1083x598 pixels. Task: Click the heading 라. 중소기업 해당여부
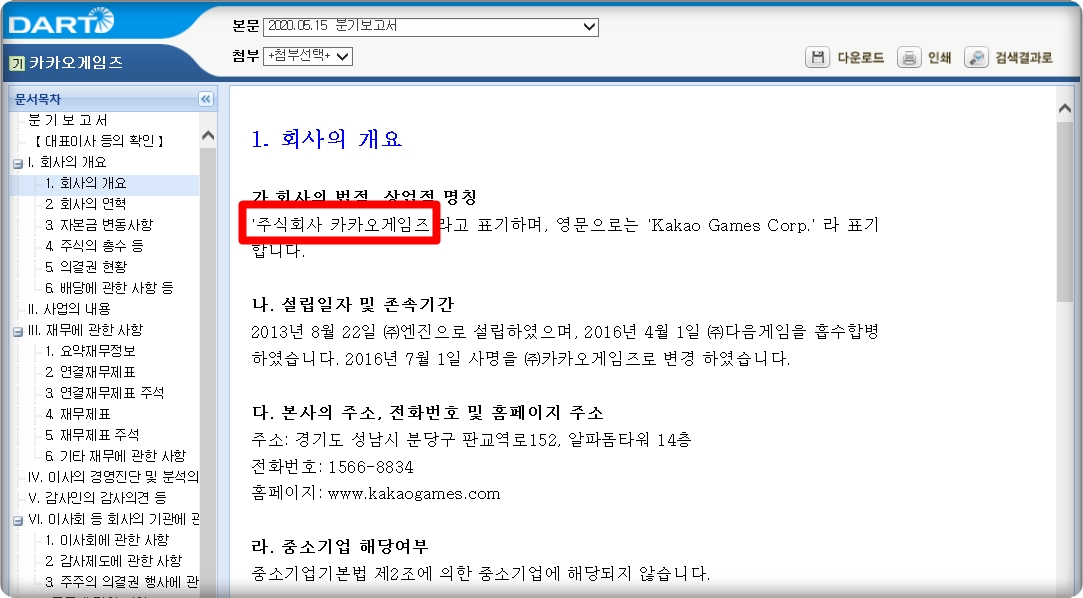[340, 546]
